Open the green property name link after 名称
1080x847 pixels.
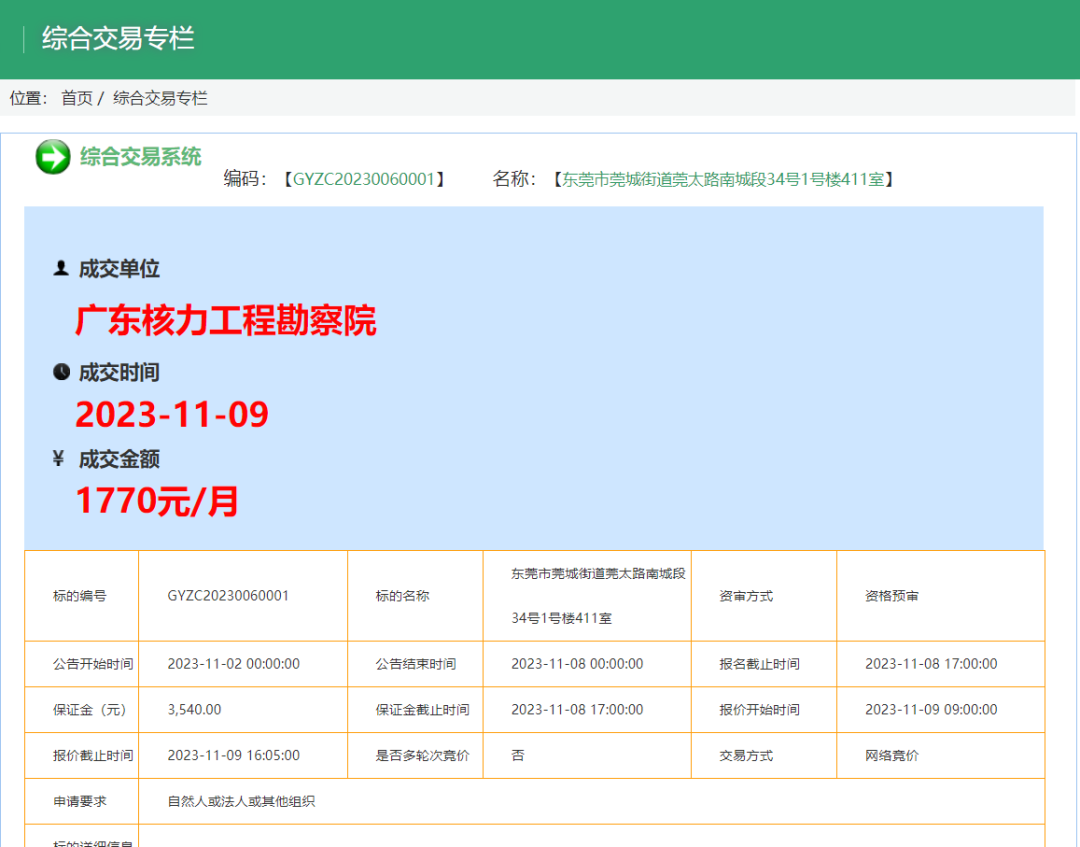723,179
